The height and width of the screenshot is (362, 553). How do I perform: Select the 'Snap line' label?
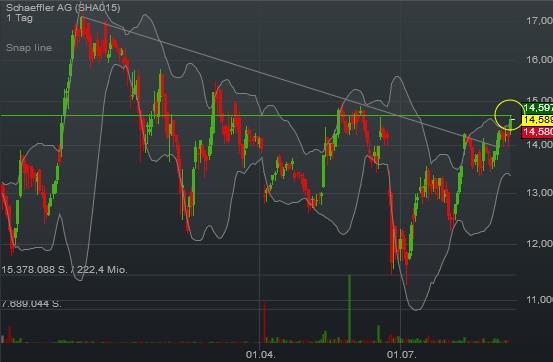click(29, 48)
